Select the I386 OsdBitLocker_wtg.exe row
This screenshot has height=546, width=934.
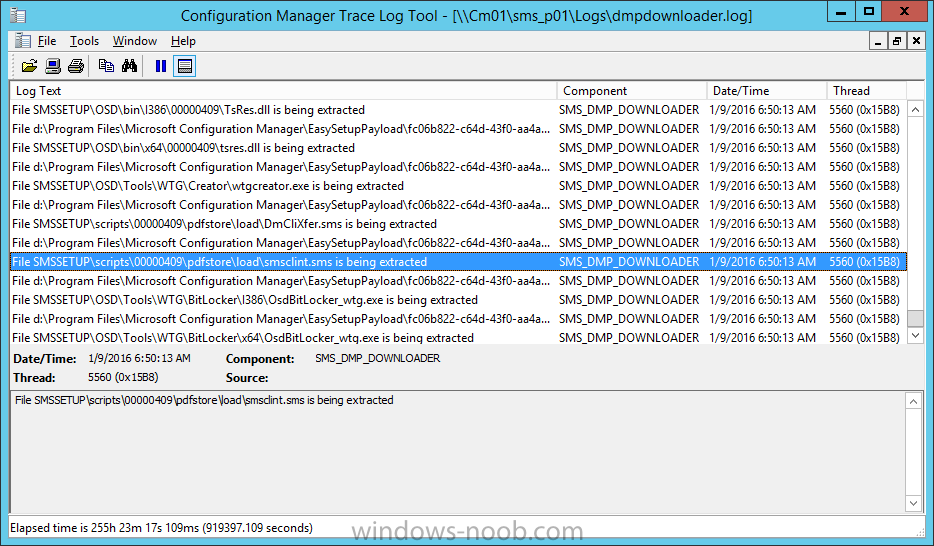coord(459,299)
